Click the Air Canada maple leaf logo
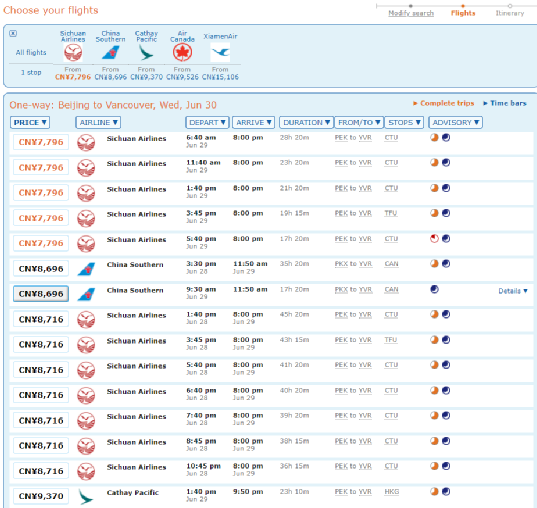This screenshot has height=508, width=537. (x=182, y=52)
